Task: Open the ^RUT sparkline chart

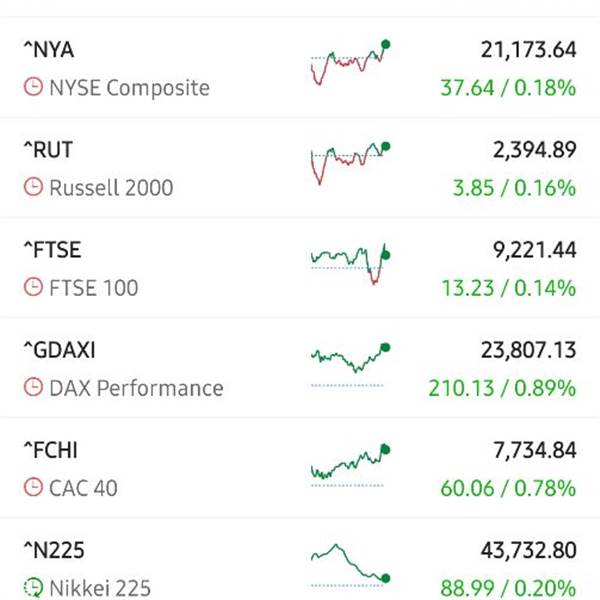Action: coord(351,163)
